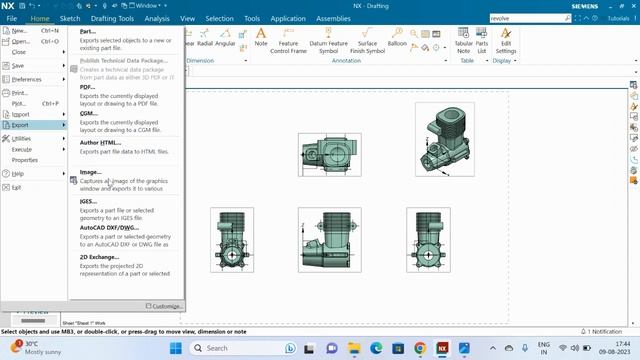Click the search magnifier in command finder
Image resolution: width=640 pixels, height=360 pixels.
[567, 18]
